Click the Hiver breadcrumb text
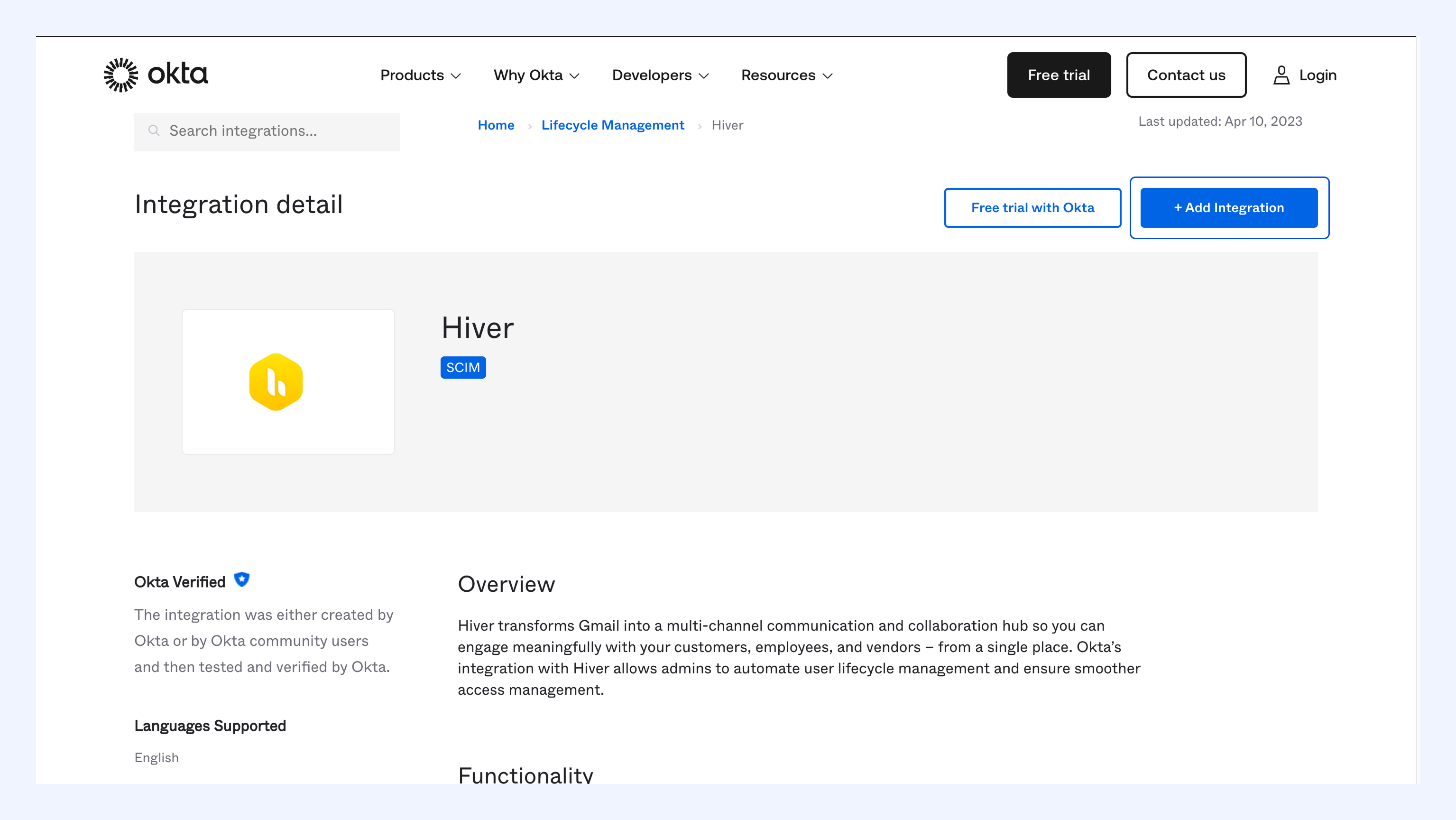Image resolution: width=1456 pixels, height=820 pixels. click(x=728, y=125)
